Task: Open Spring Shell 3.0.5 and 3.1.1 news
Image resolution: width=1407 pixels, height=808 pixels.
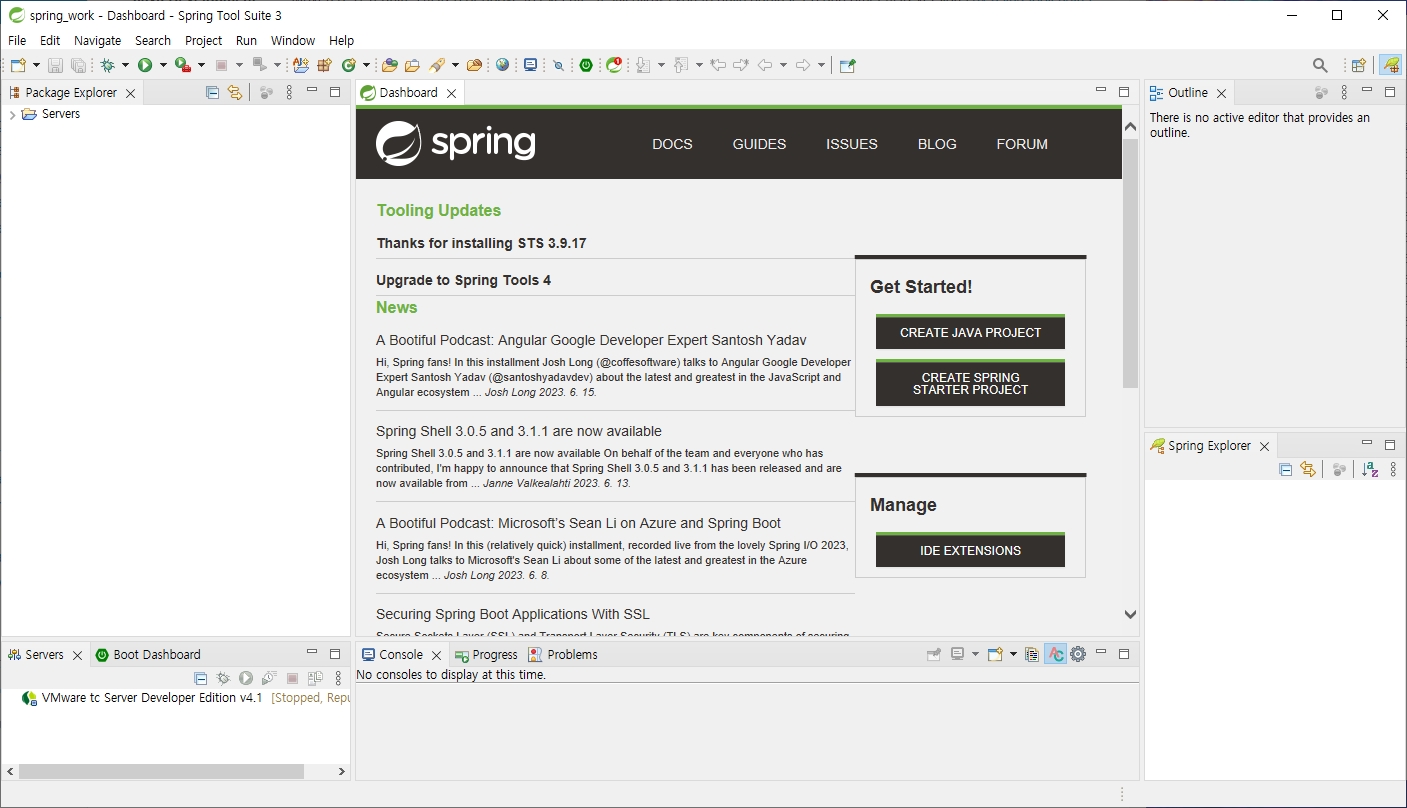Action: [519, 431]
